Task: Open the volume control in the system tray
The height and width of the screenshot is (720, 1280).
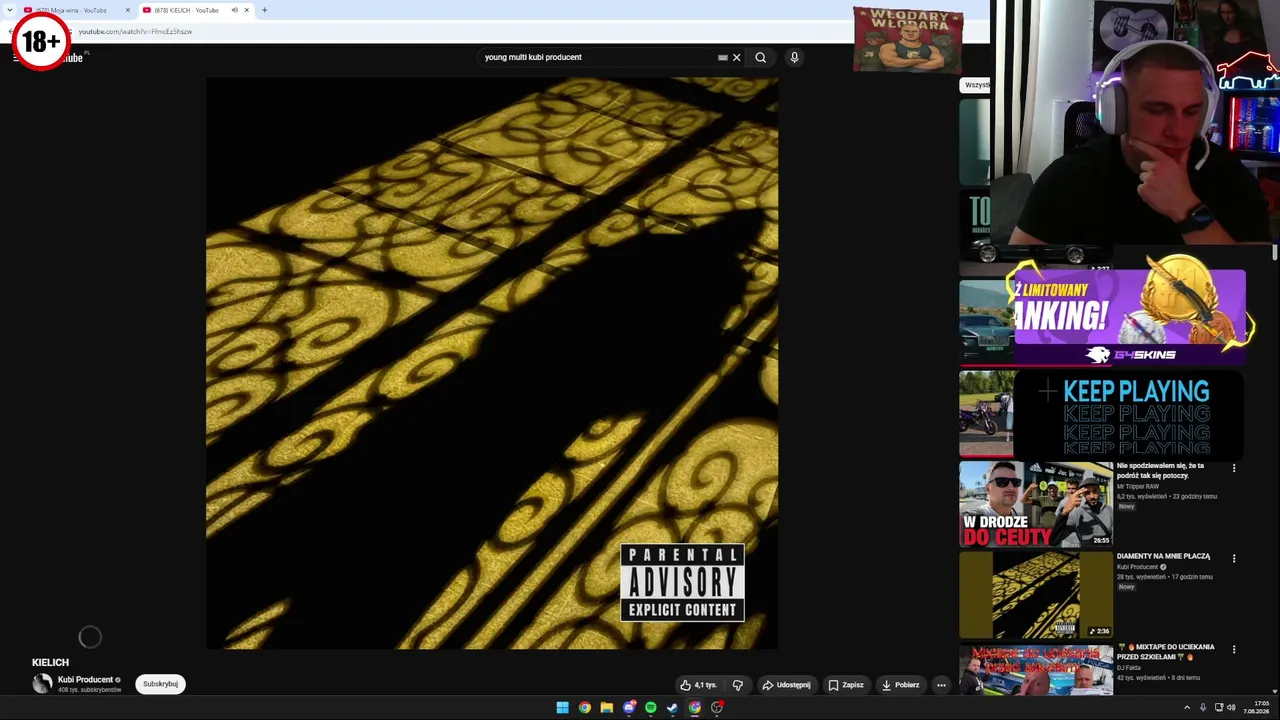Action: 1231,708
